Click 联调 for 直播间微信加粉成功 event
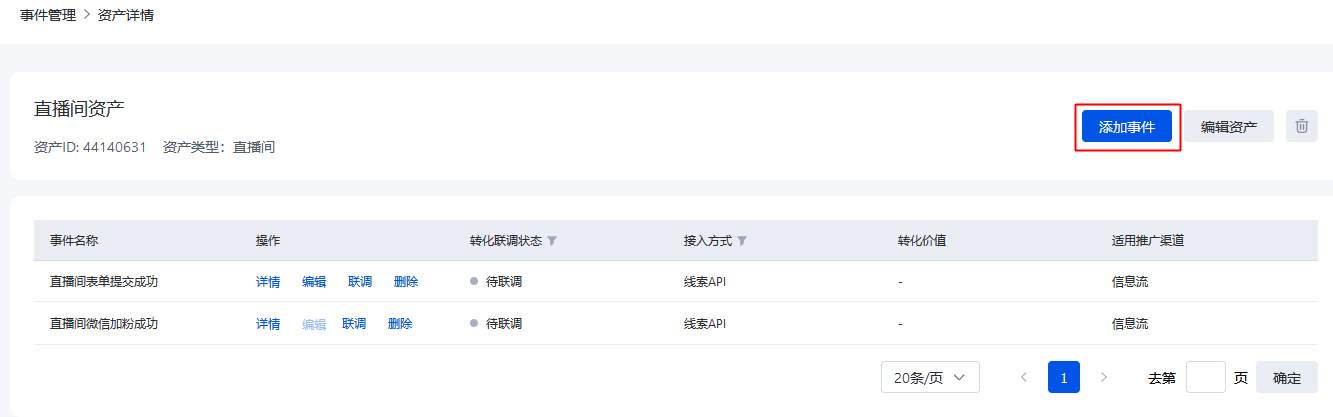This screenshot has width=1333, height=417. [x=354, y=324]
